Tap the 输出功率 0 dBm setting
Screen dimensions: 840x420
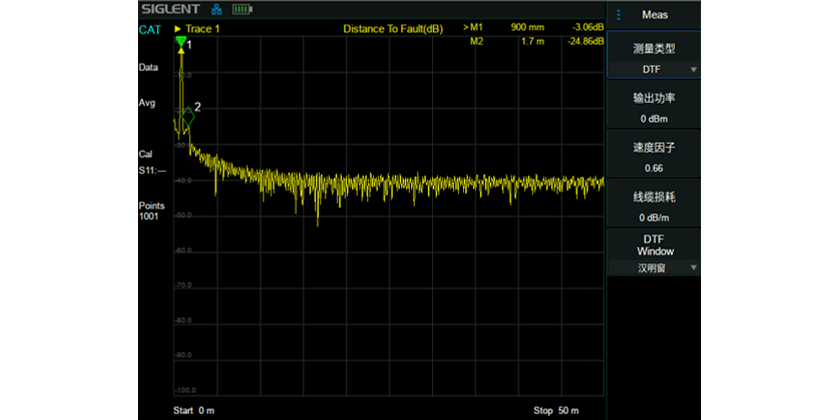point(654,108)
